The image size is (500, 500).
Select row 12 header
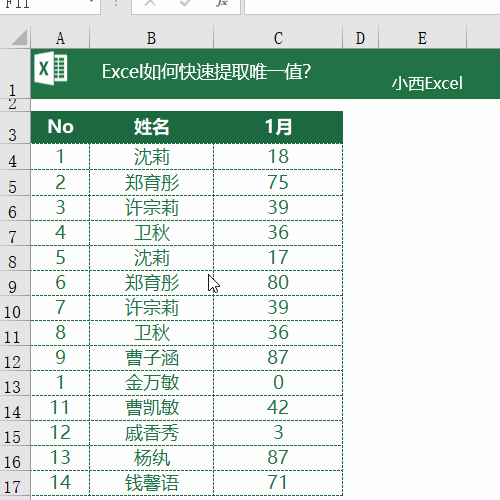(15, 358)
